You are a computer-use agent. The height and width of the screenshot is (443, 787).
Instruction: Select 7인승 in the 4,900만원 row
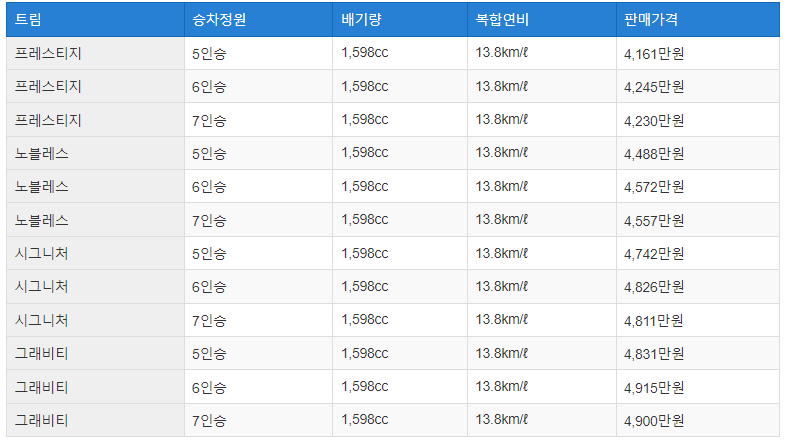tap(209, 420)
